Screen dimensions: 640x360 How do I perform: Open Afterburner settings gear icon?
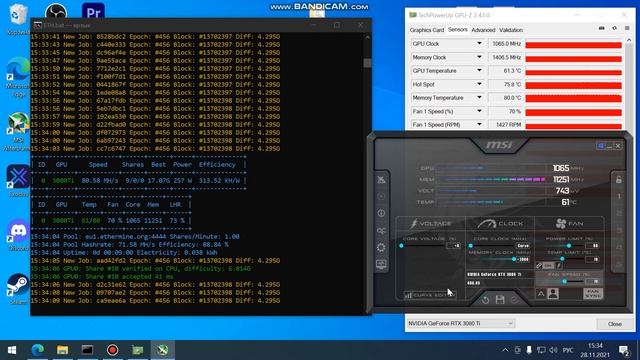(381, 247)
